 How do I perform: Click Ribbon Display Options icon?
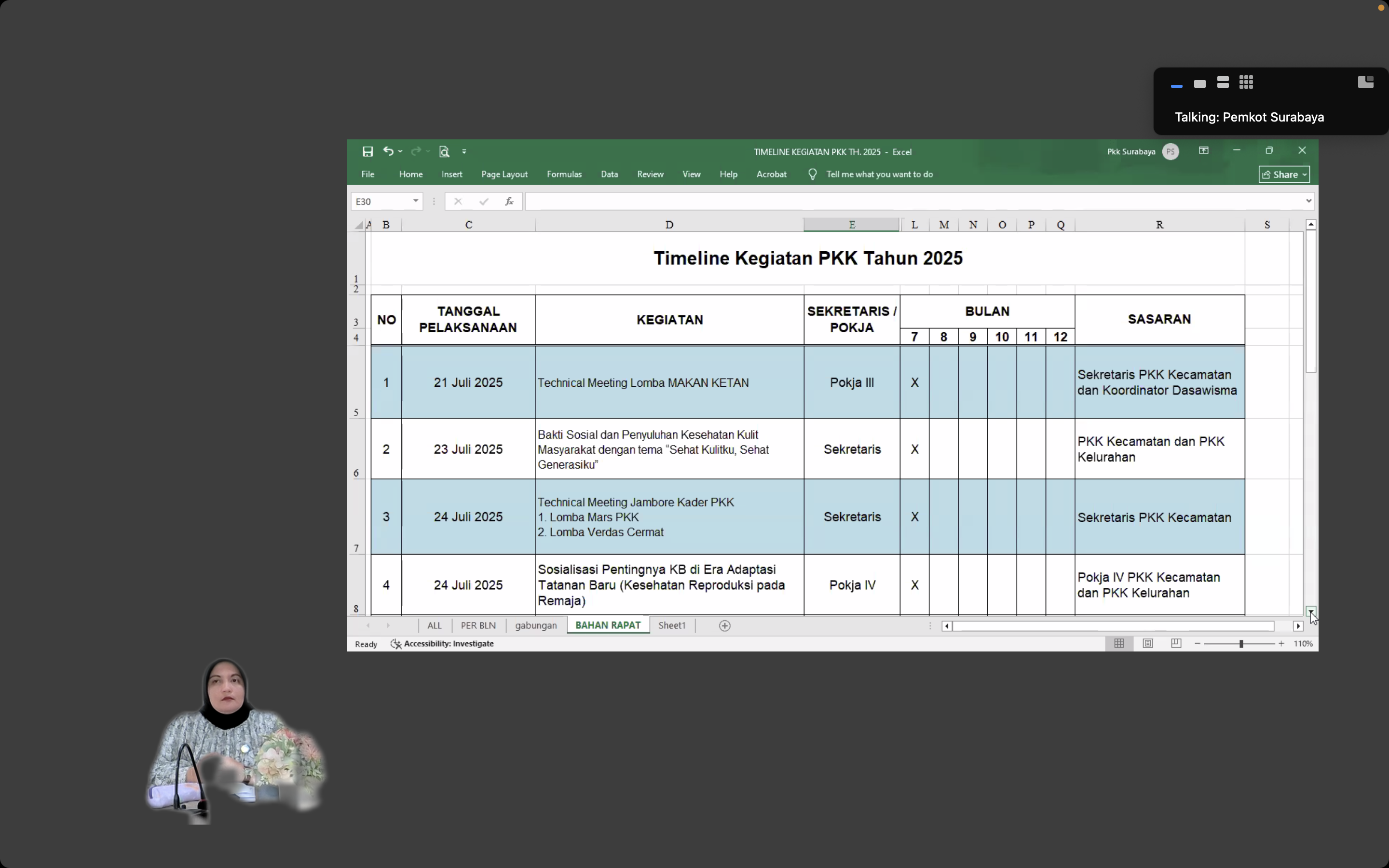click(x=1204, y=150)
